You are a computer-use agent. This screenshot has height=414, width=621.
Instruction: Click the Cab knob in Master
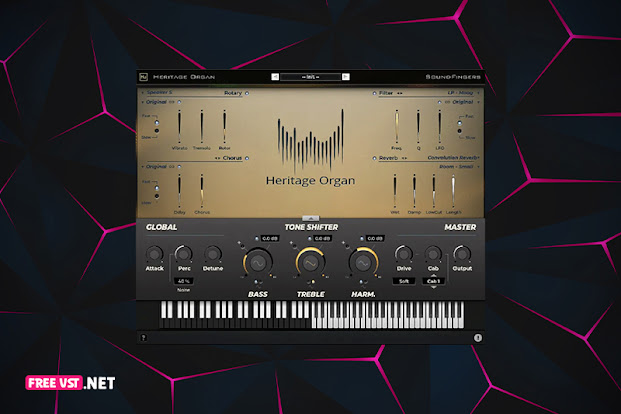coord(433,254)
